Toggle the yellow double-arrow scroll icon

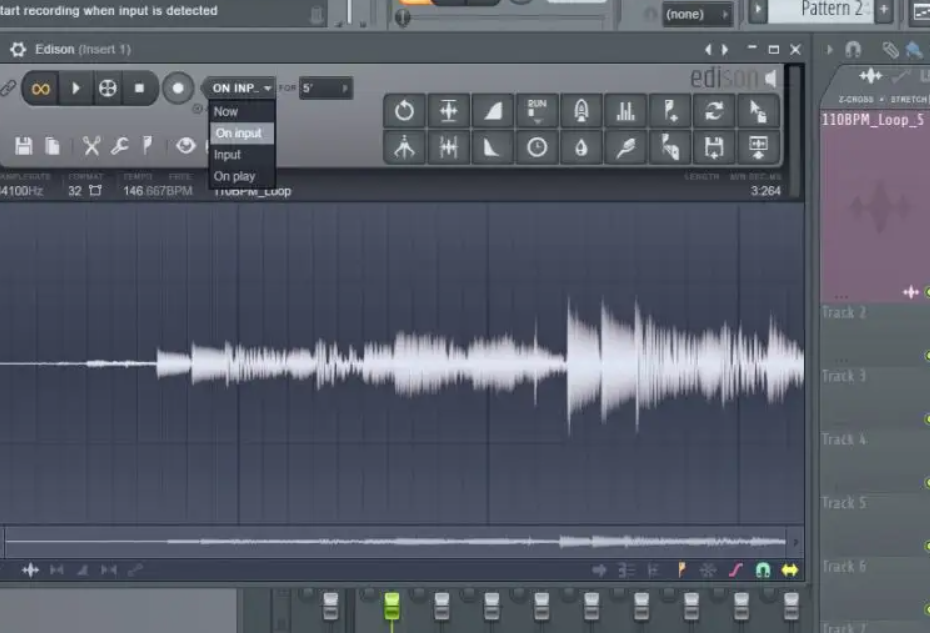point(790,570)
